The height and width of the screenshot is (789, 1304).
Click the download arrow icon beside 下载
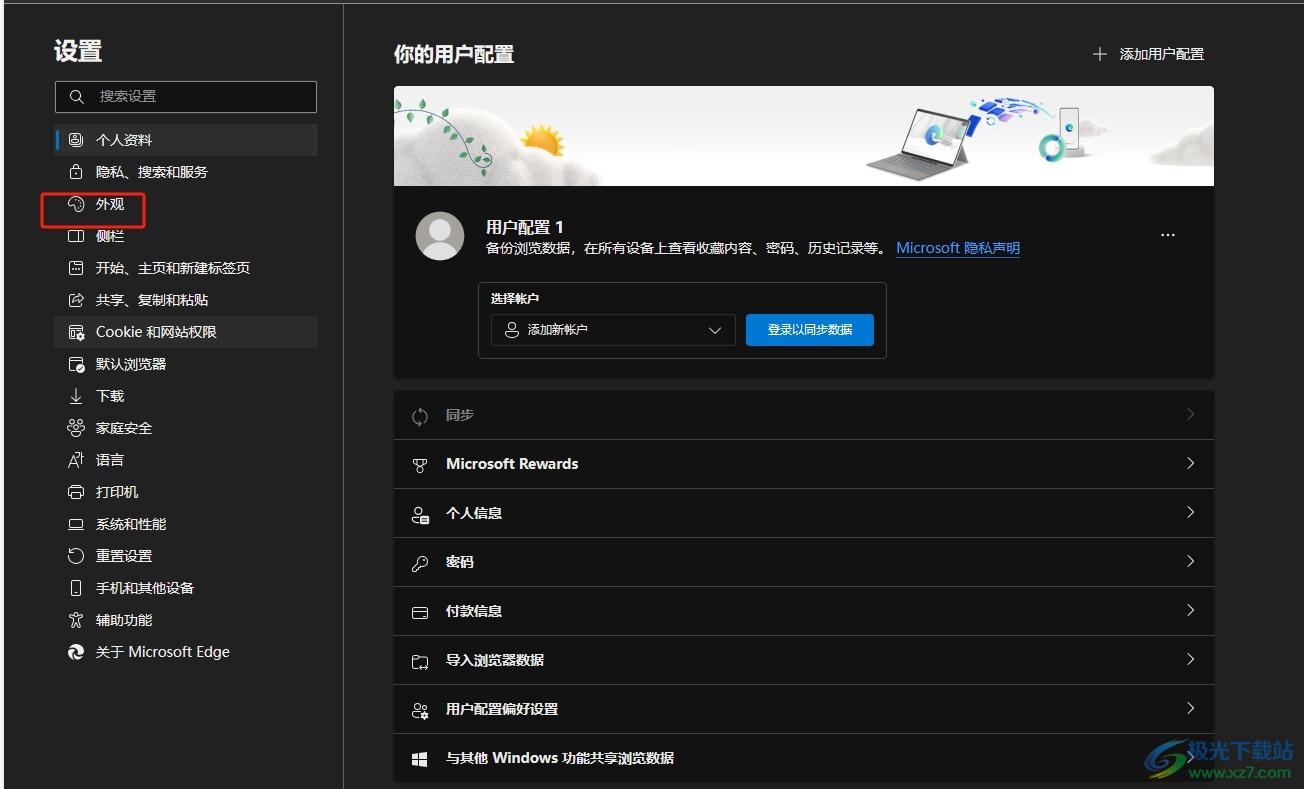[76, 396]
